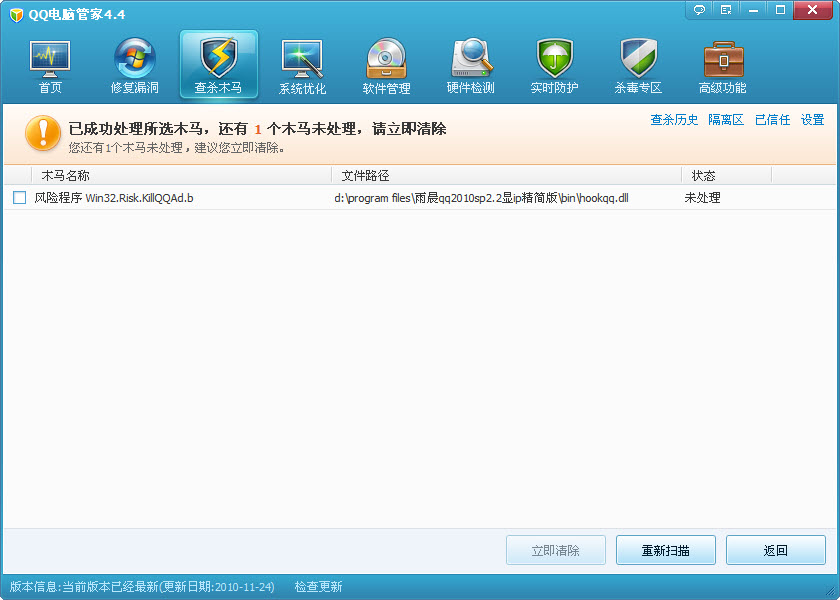Click the version info text 2010-11-24
Viewport: 840px width, 600px height.
click(x=142, y=587)
